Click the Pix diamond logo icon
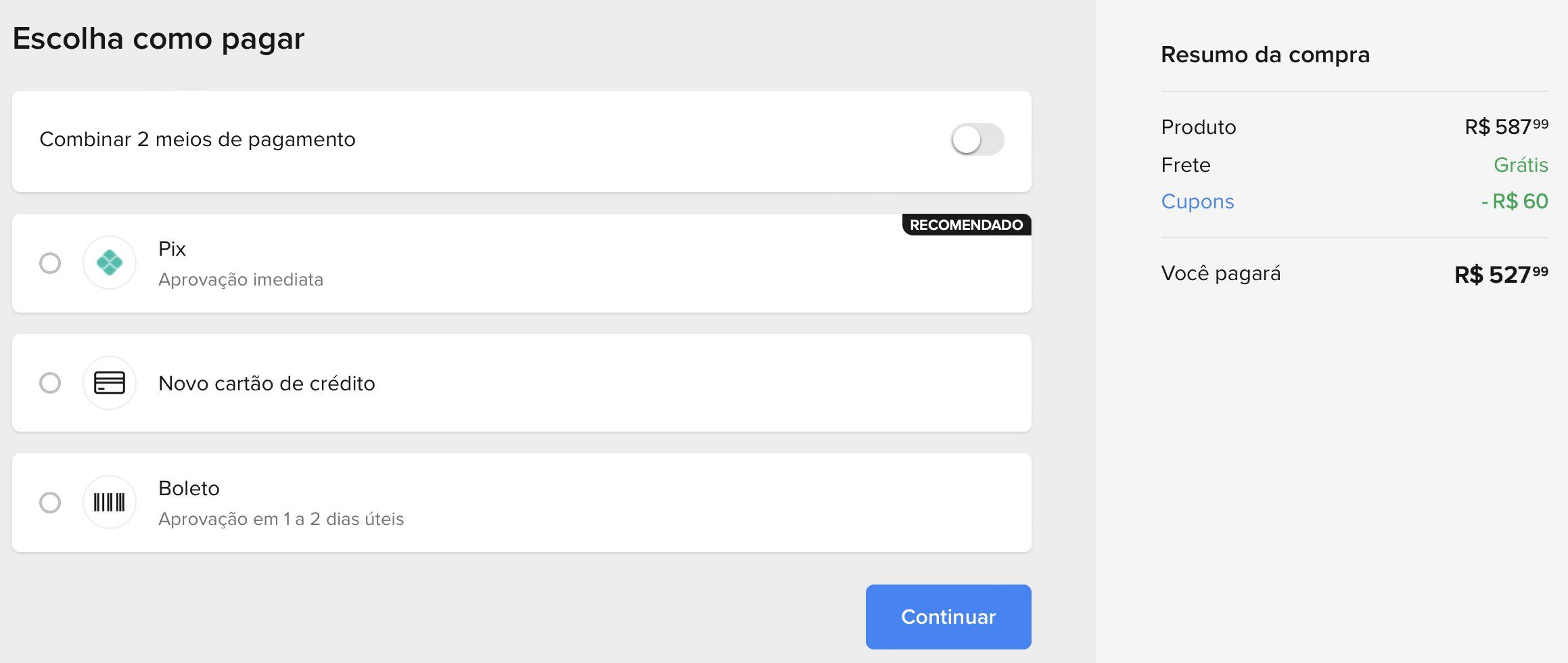The height and width of the screenshot is (663, 1568). tap(109, 262)
